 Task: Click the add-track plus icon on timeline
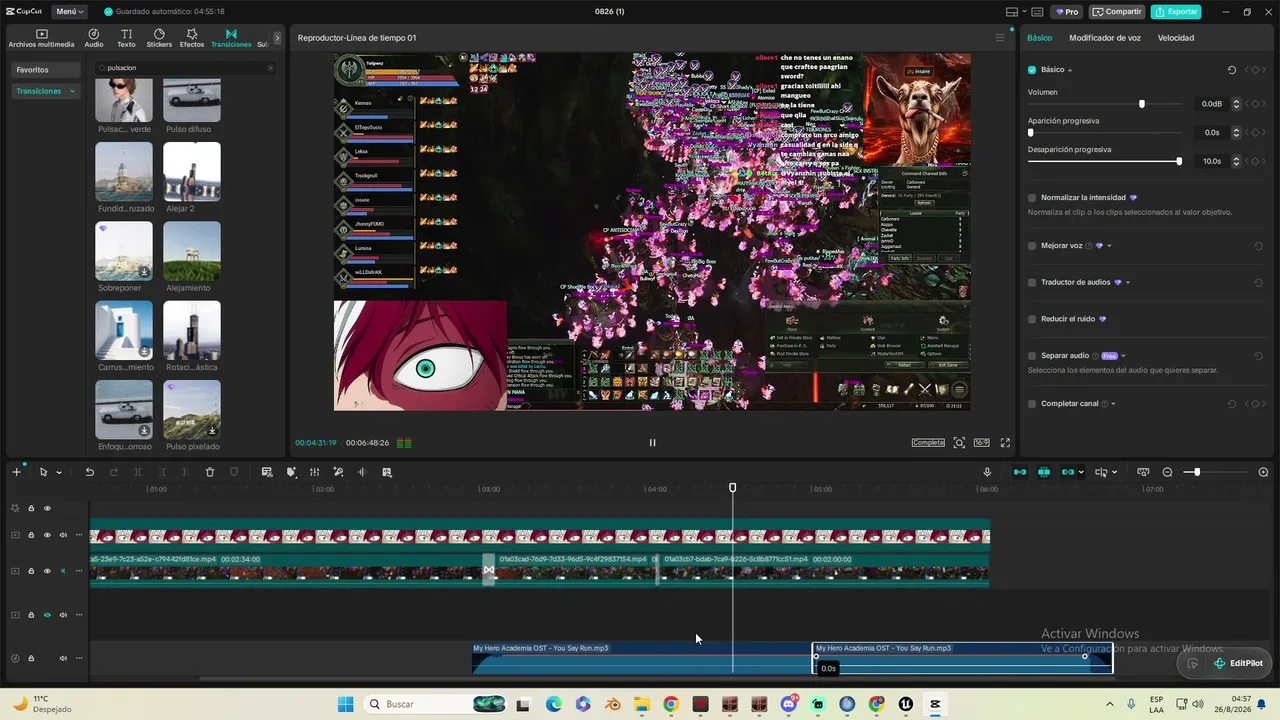pyautogui.click(x=16, y=472)
